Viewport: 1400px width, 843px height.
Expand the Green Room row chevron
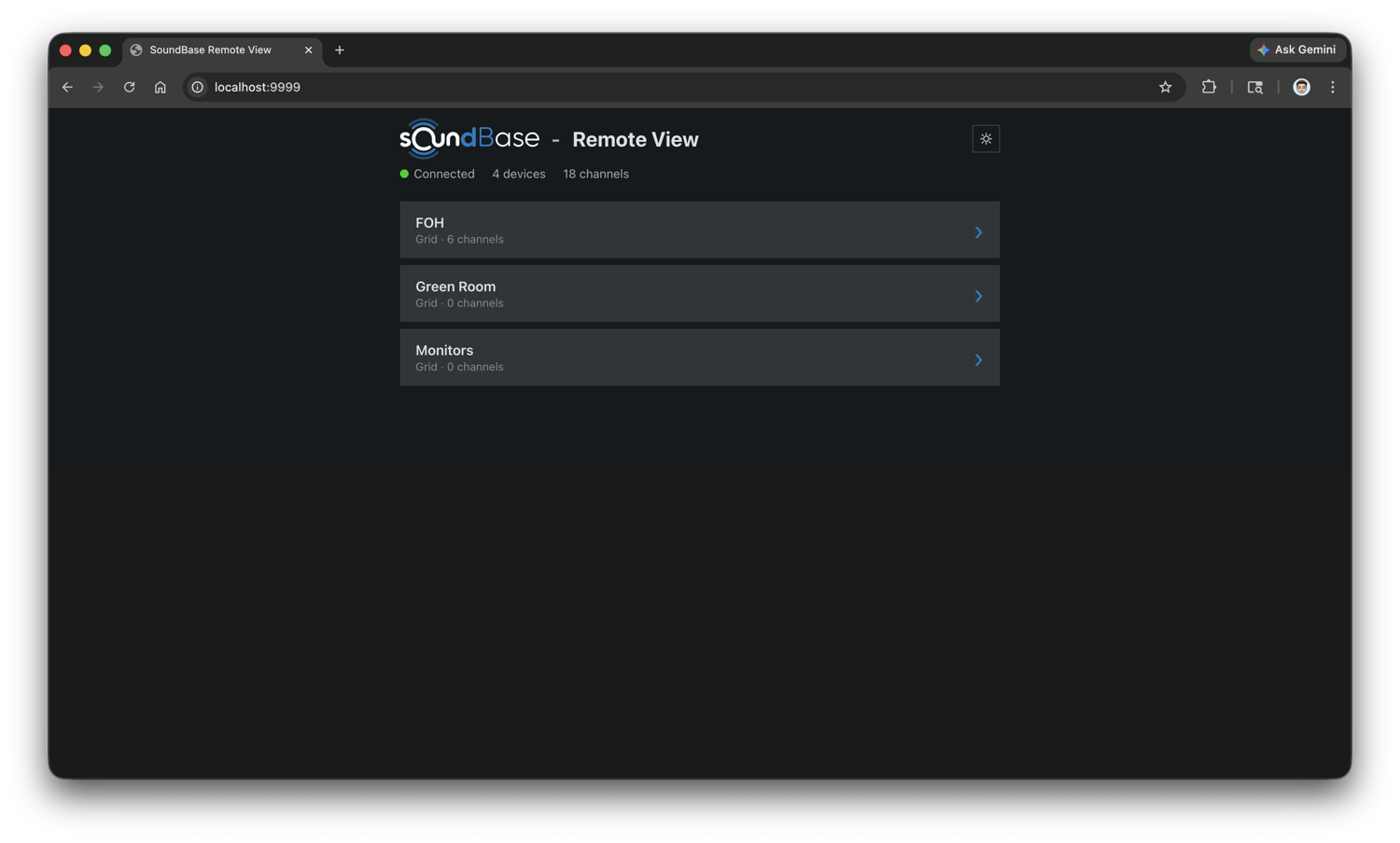click(978, 296)
